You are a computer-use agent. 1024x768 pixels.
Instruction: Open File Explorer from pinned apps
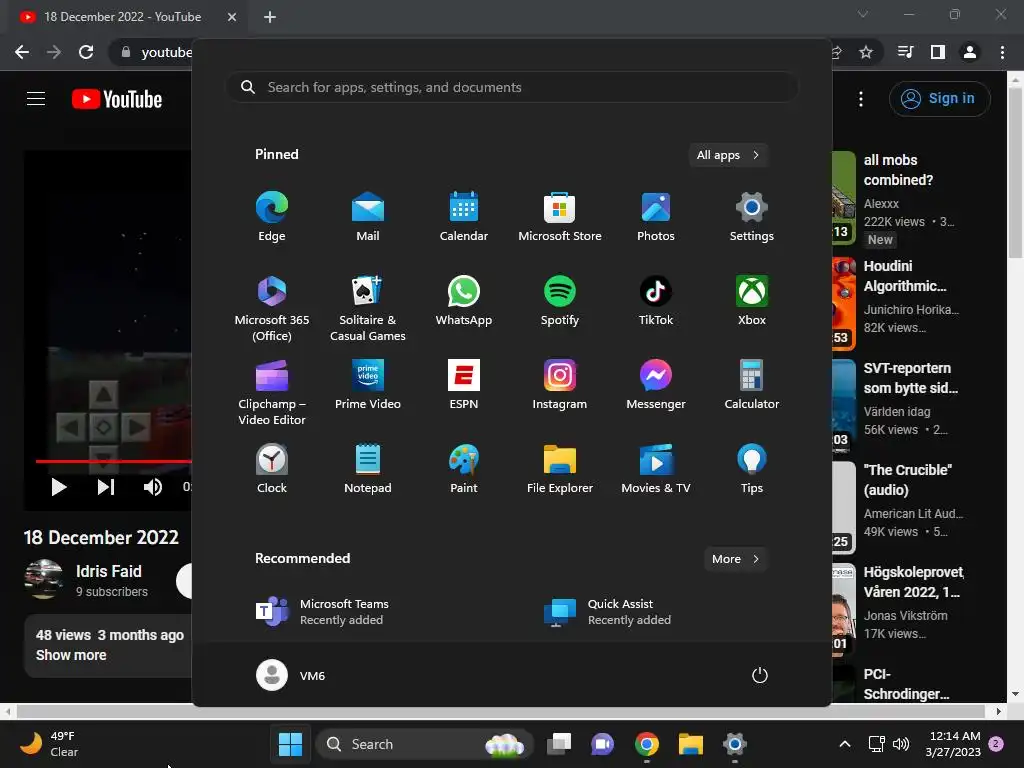point(560,469)
